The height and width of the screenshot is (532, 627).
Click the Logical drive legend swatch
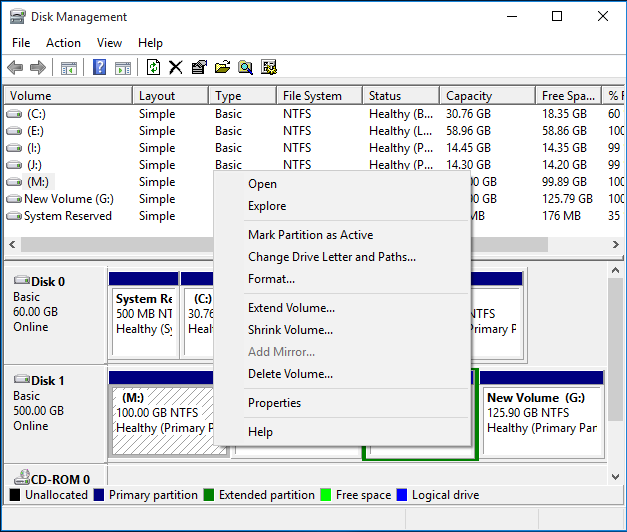pyautogui.click(x=402, y=495)
